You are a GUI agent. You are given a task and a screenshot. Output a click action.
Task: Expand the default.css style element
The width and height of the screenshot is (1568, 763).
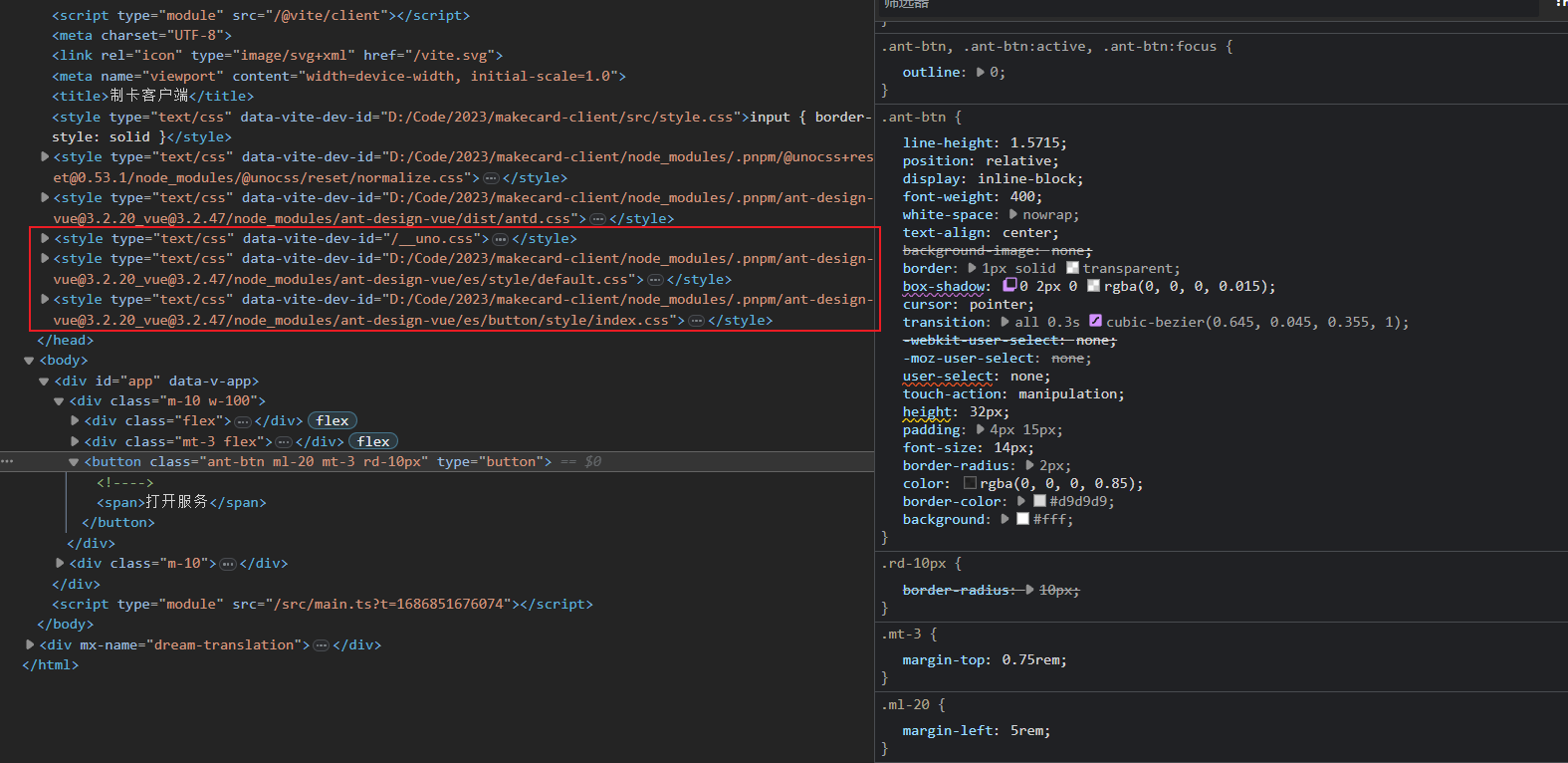[45, 259]
